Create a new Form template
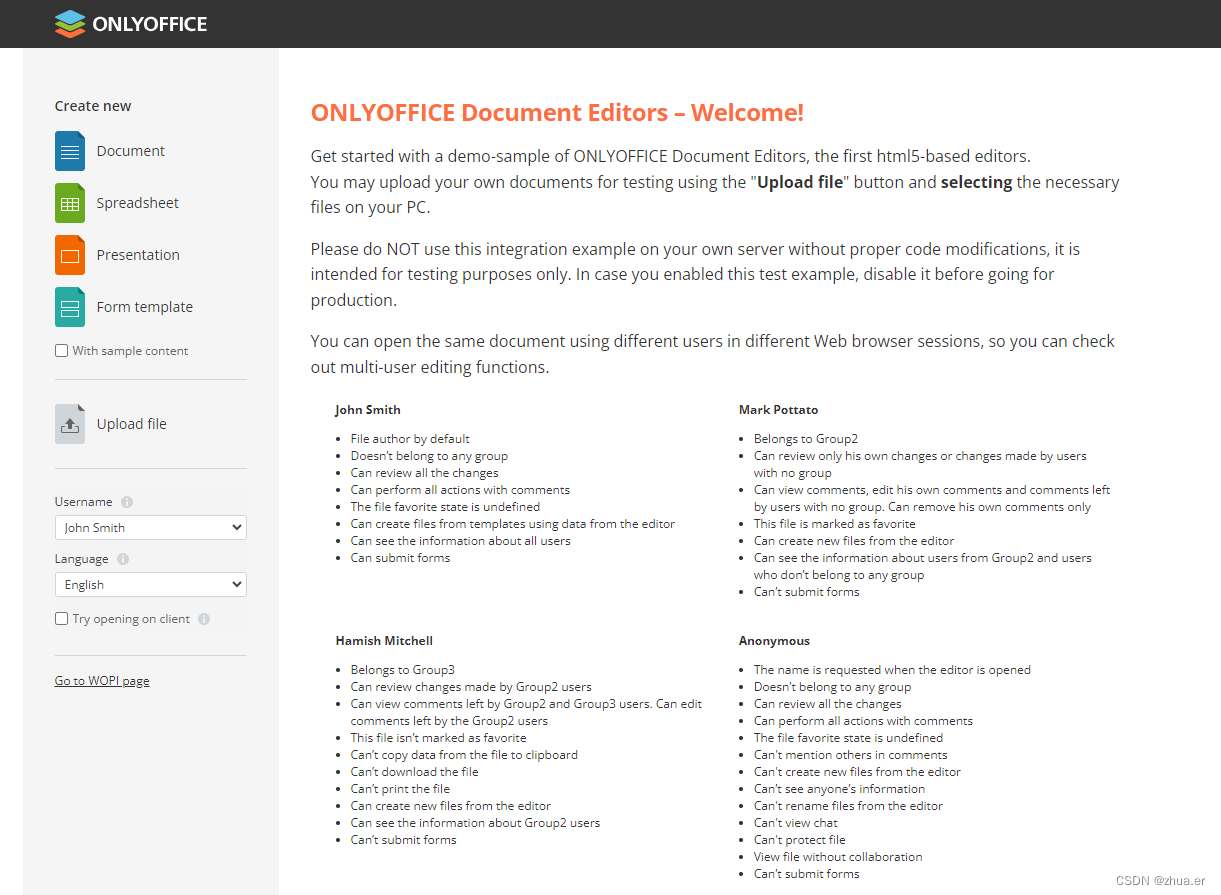 pos(145,307)
